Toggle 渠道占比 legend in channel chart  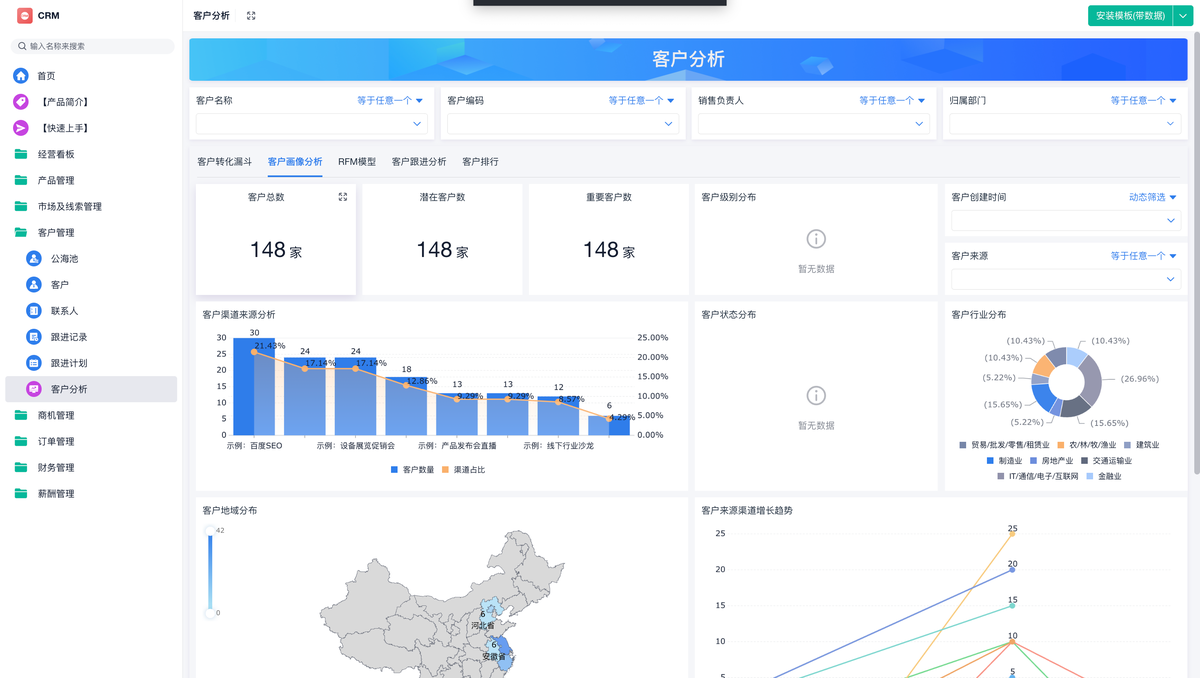pyautogui.click(x=463, y=469)
